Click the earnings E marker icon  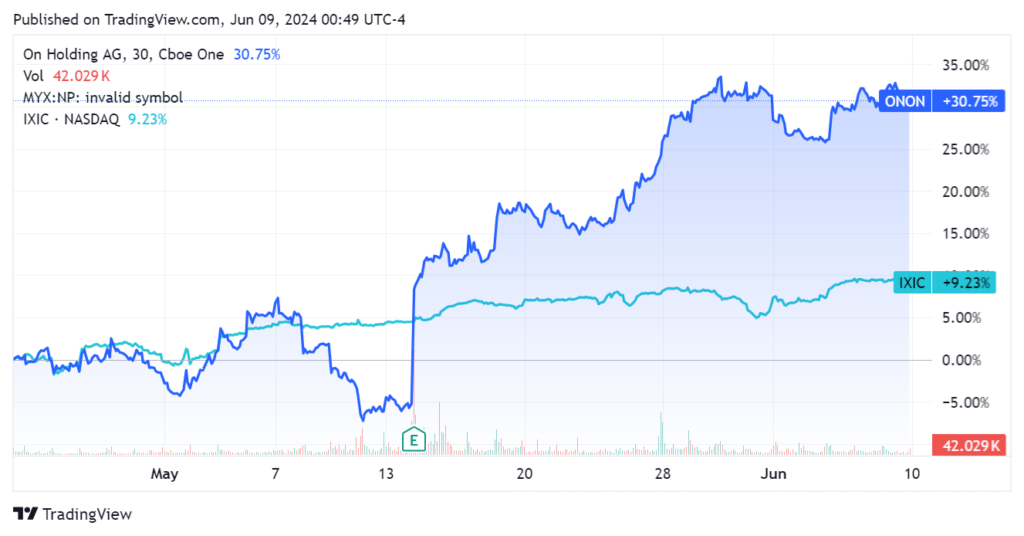coord(412,438)
